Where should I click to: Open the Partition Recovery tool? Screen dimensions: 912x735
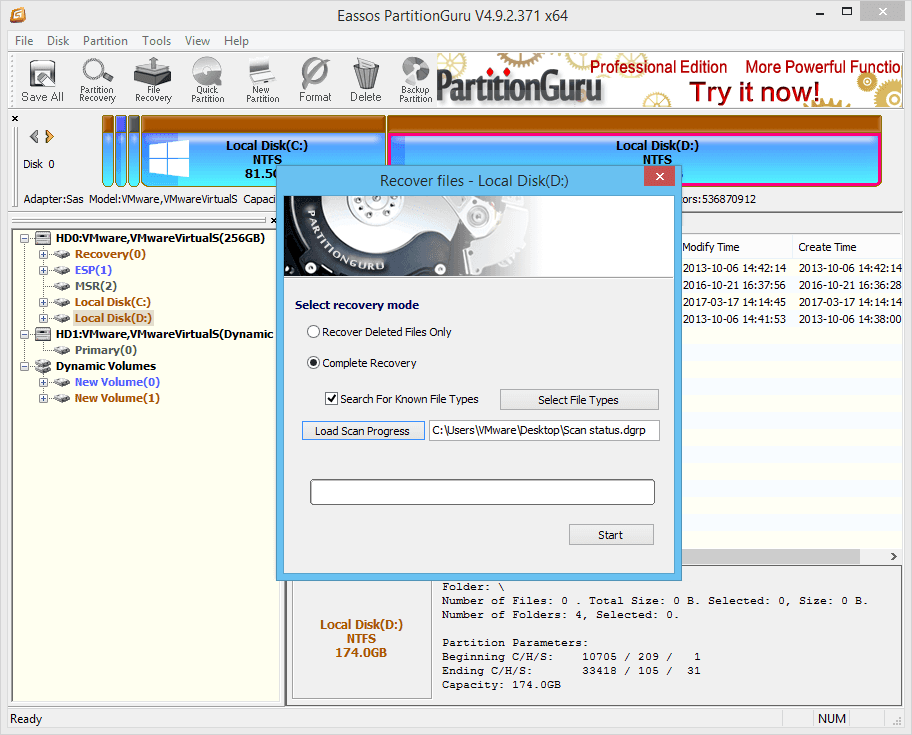(97, 81)
